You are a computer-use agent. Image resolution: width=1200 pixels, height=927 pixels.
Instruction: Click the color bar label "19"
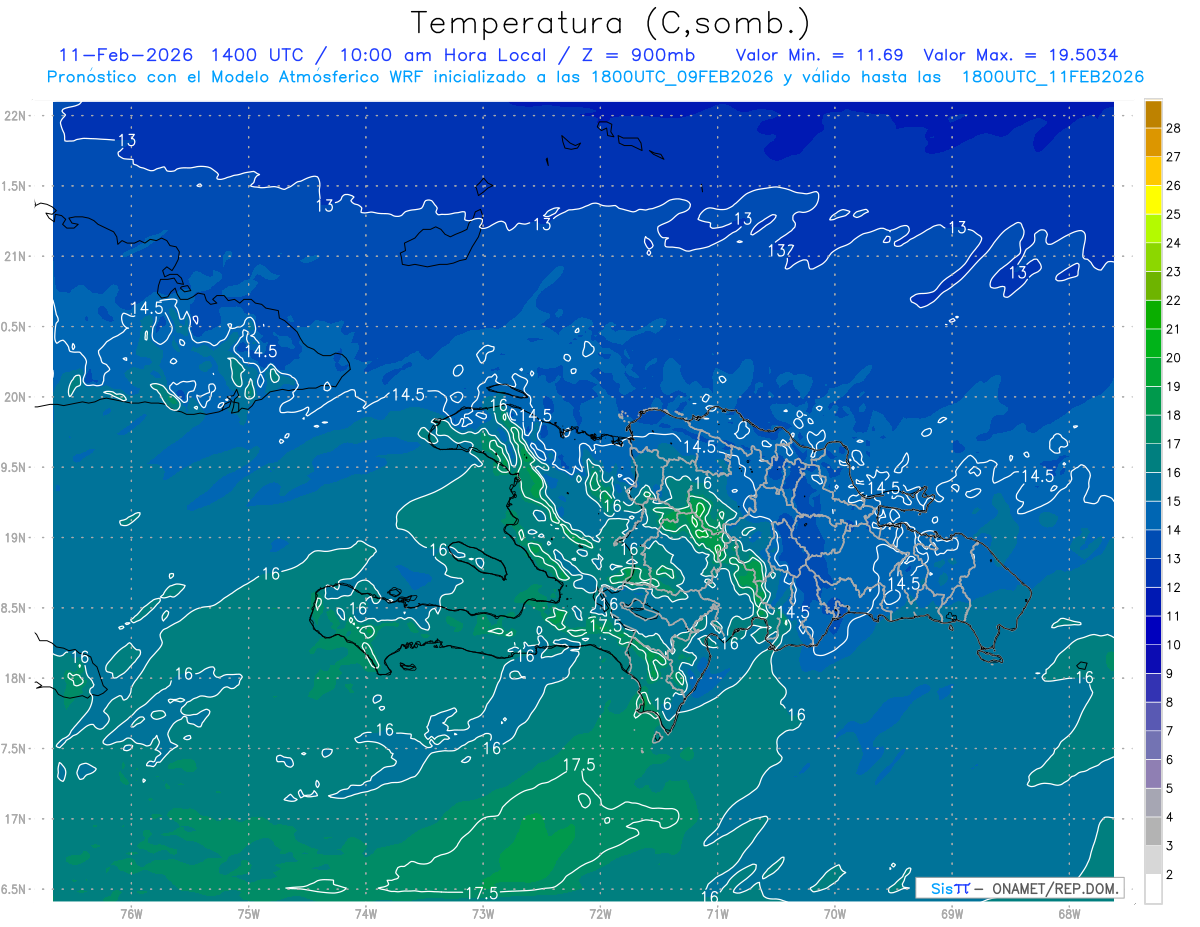point(1174,386)
